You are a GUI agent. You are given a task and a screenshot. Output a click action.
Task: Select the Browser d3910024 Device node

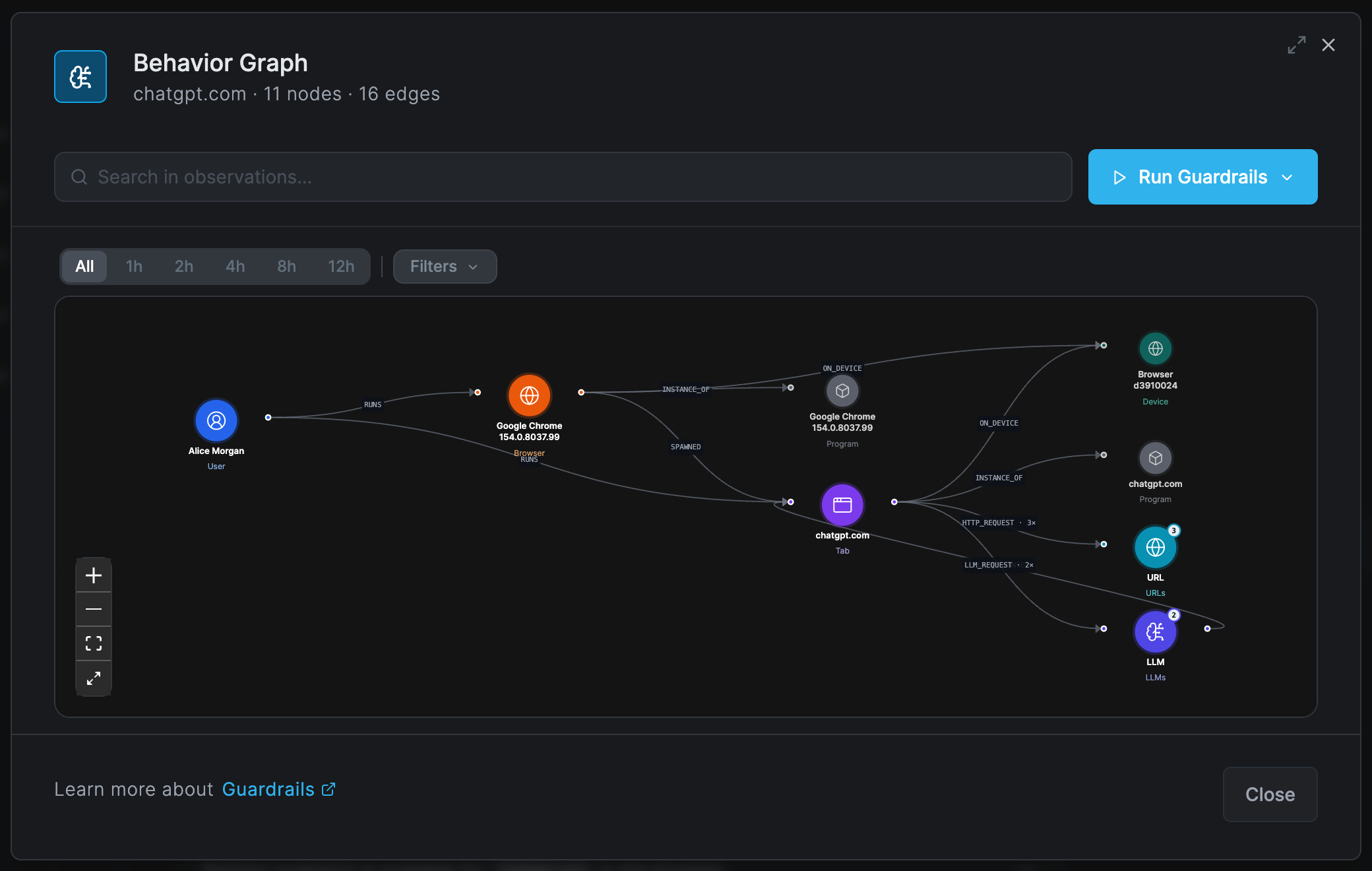pos(1155,348)
